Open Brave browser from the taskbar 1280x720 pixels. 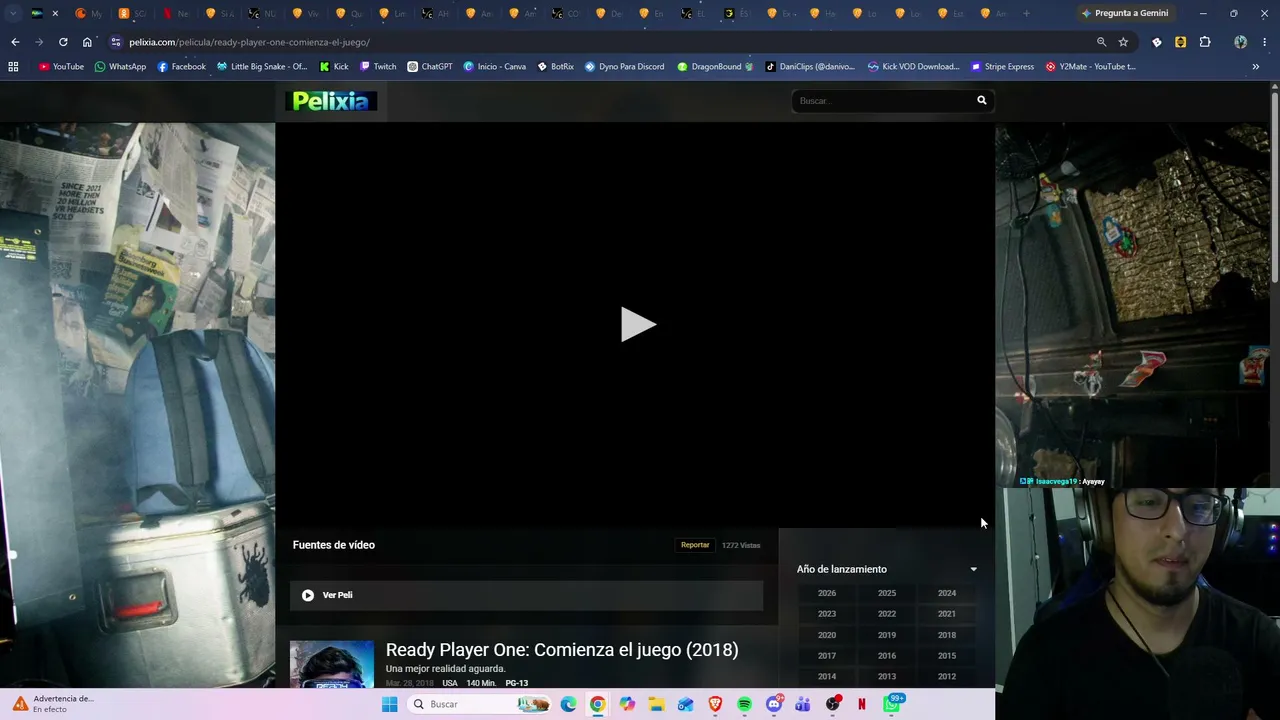point(715,704)
